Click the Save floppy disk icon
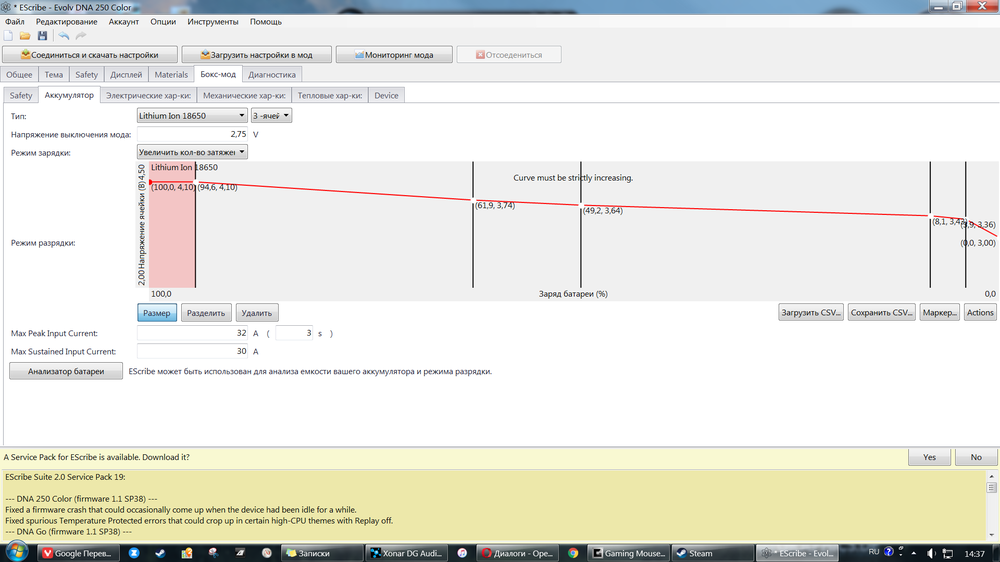Screen dimensions: 1000x562 [42, 36]
